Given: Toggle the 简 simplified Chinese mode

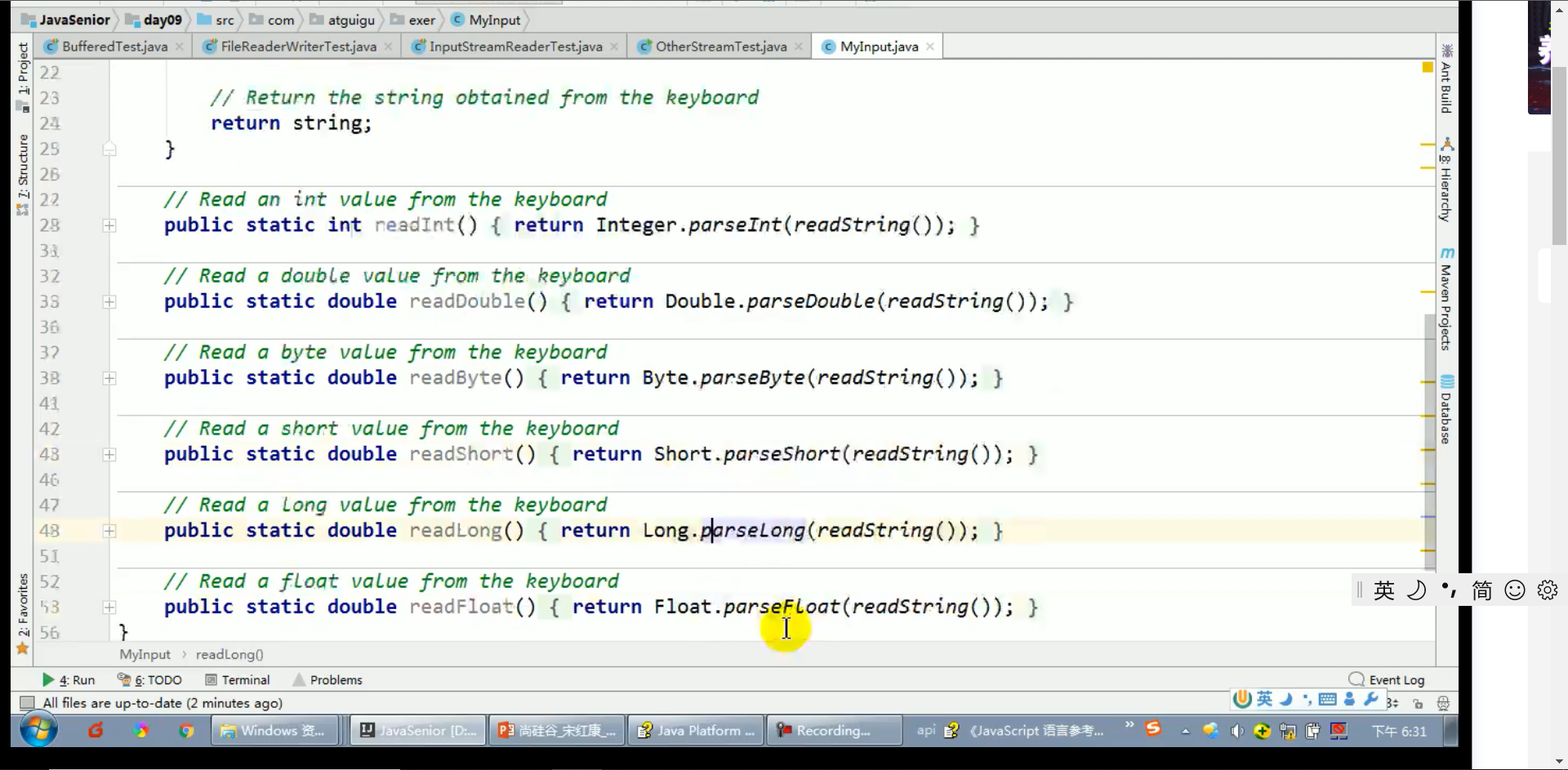Looking at the screenshot, I should (x=1482, y=590).
